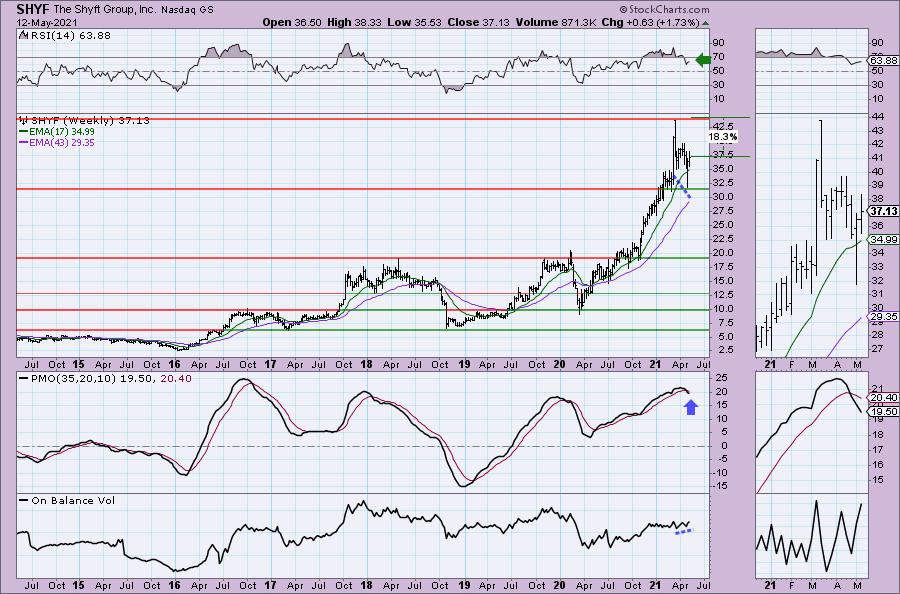The height and width of the screenshot is (594, 900).
Task: Click the -15 label on PMO axis
Action: (x=720, y=486)
